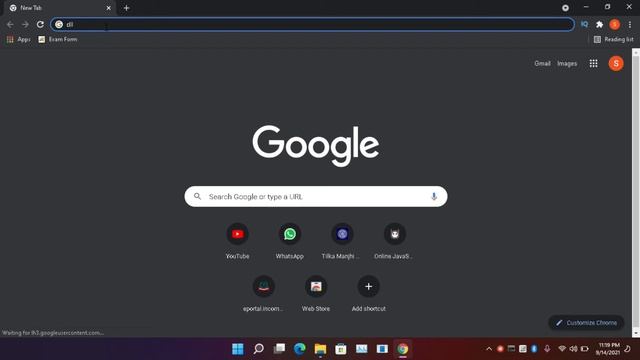Screen dimensions: 640x360
Task: Open a new tab with plus
Action: [127, 8]
